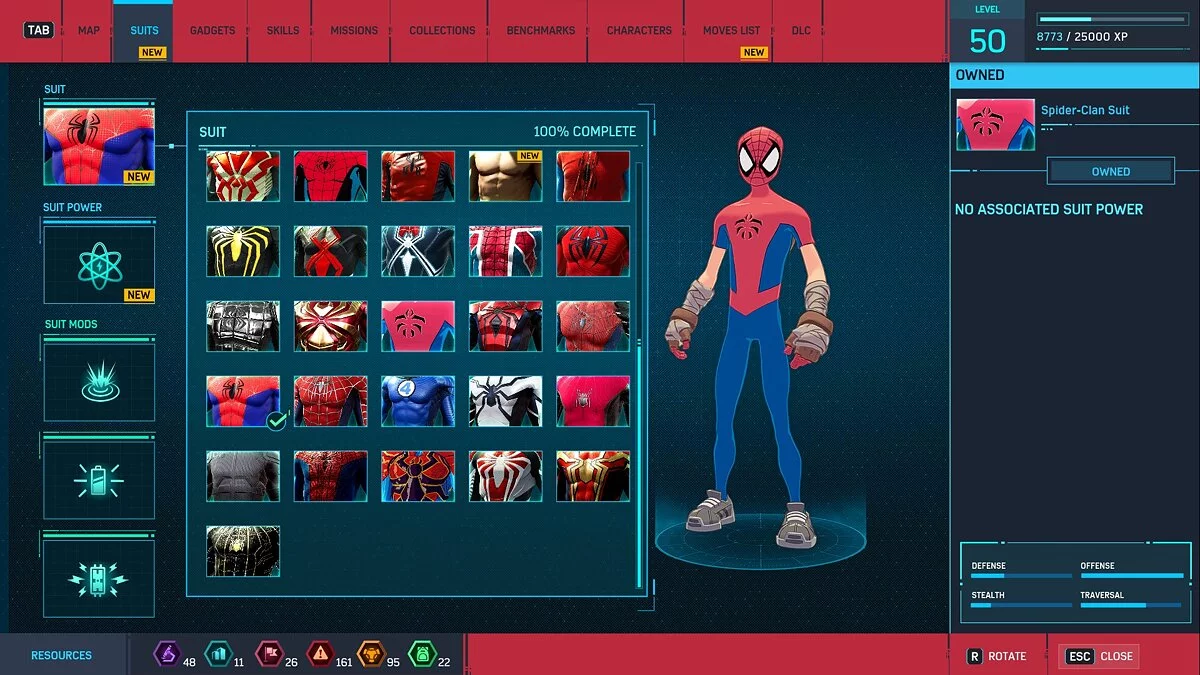This screenshot has width=1200, height=675.
Task: Click the '8773 / 25000 XP' text
Action: [x=1081, y=36]
